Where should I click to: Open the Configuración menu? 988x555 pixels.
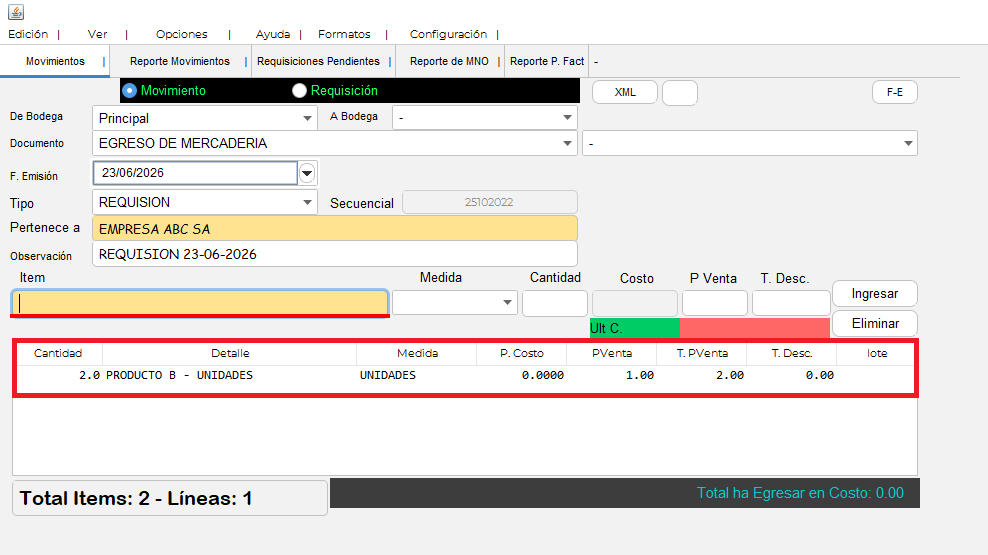[448, 34]
